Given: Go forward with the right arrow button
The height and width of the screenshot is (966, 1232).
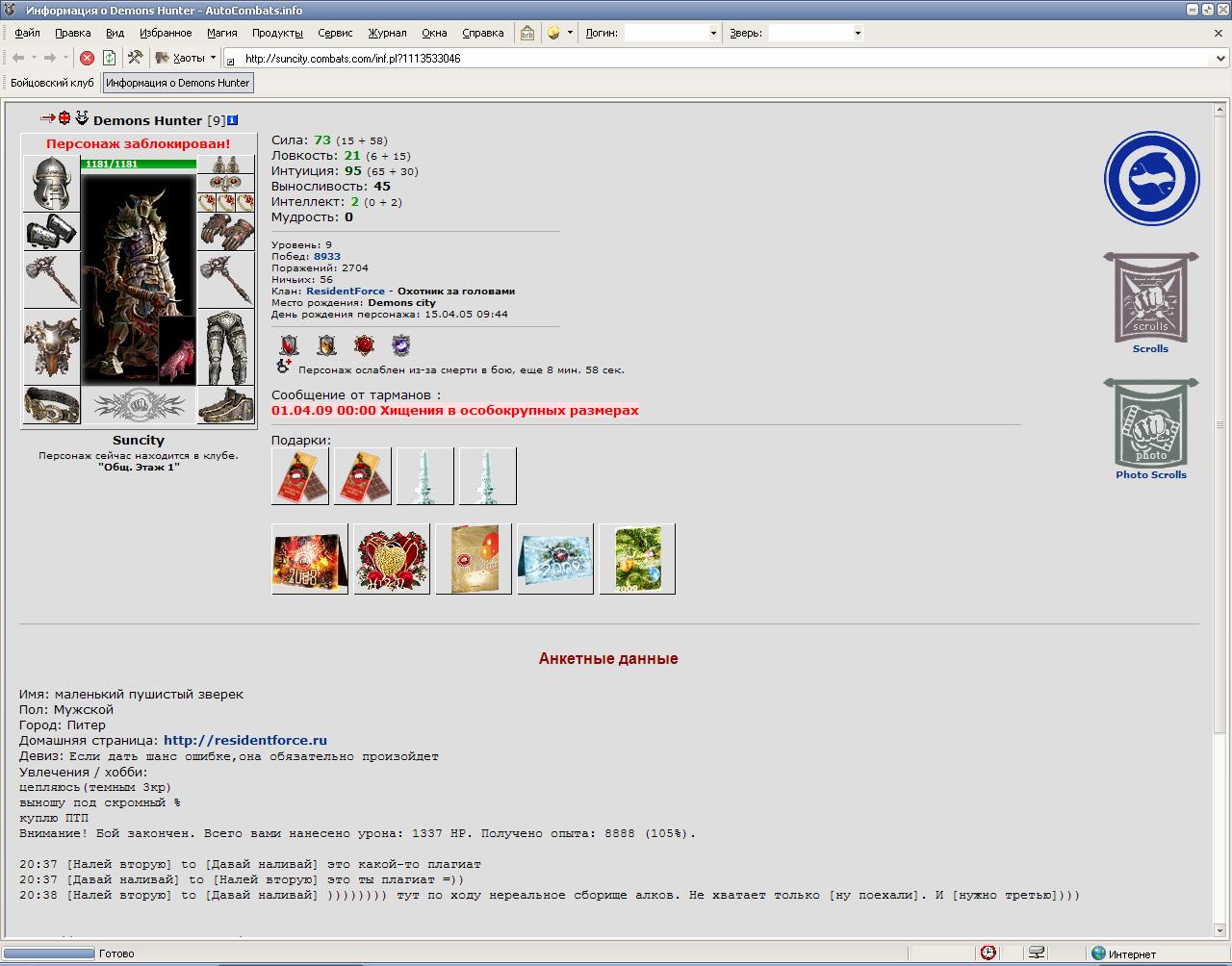Looking at the screenshot, I should [50, 58].
